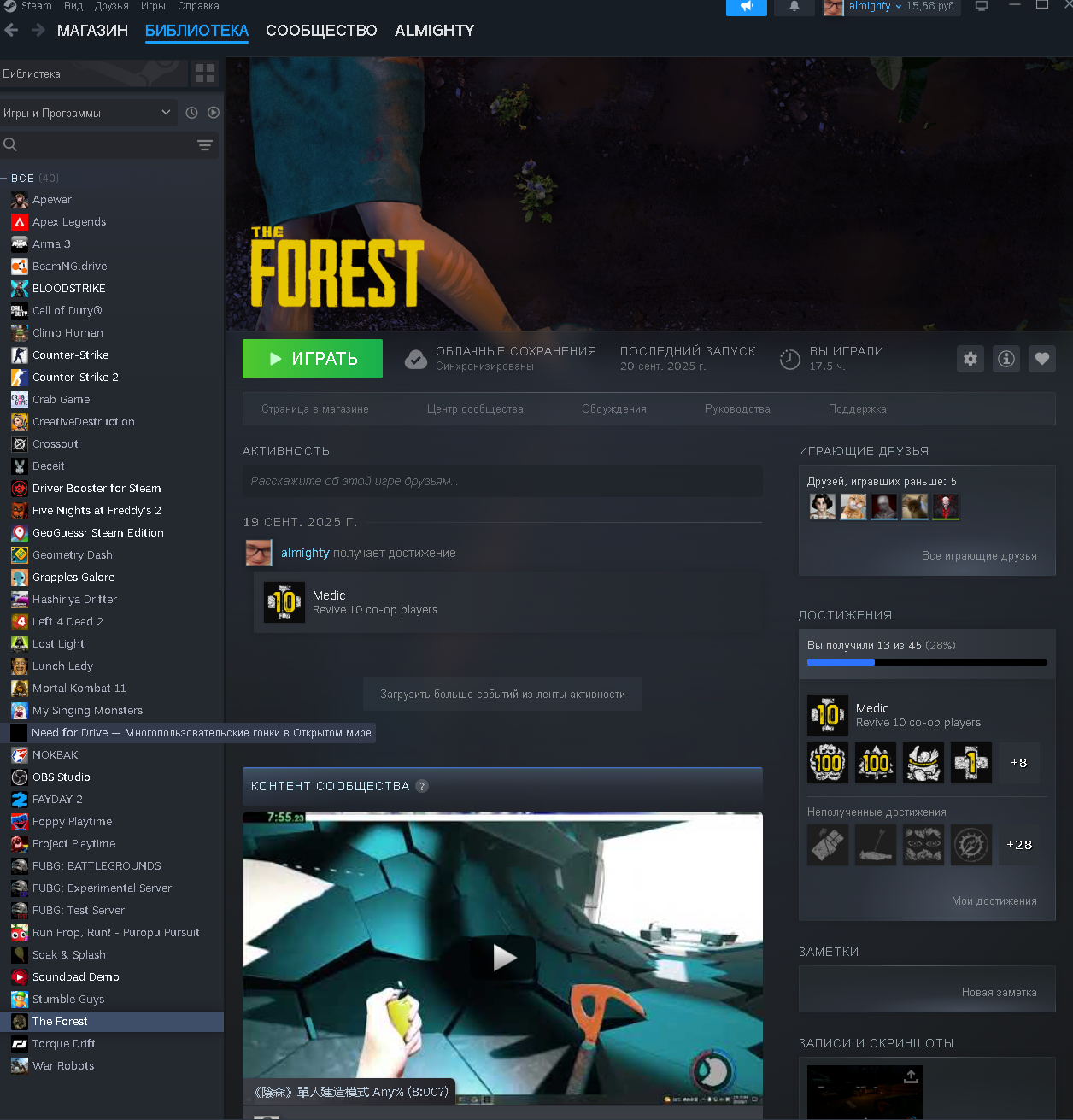Open the МАГАЗИН tab
This screenshot has width=1073, height=1120.
92,31
